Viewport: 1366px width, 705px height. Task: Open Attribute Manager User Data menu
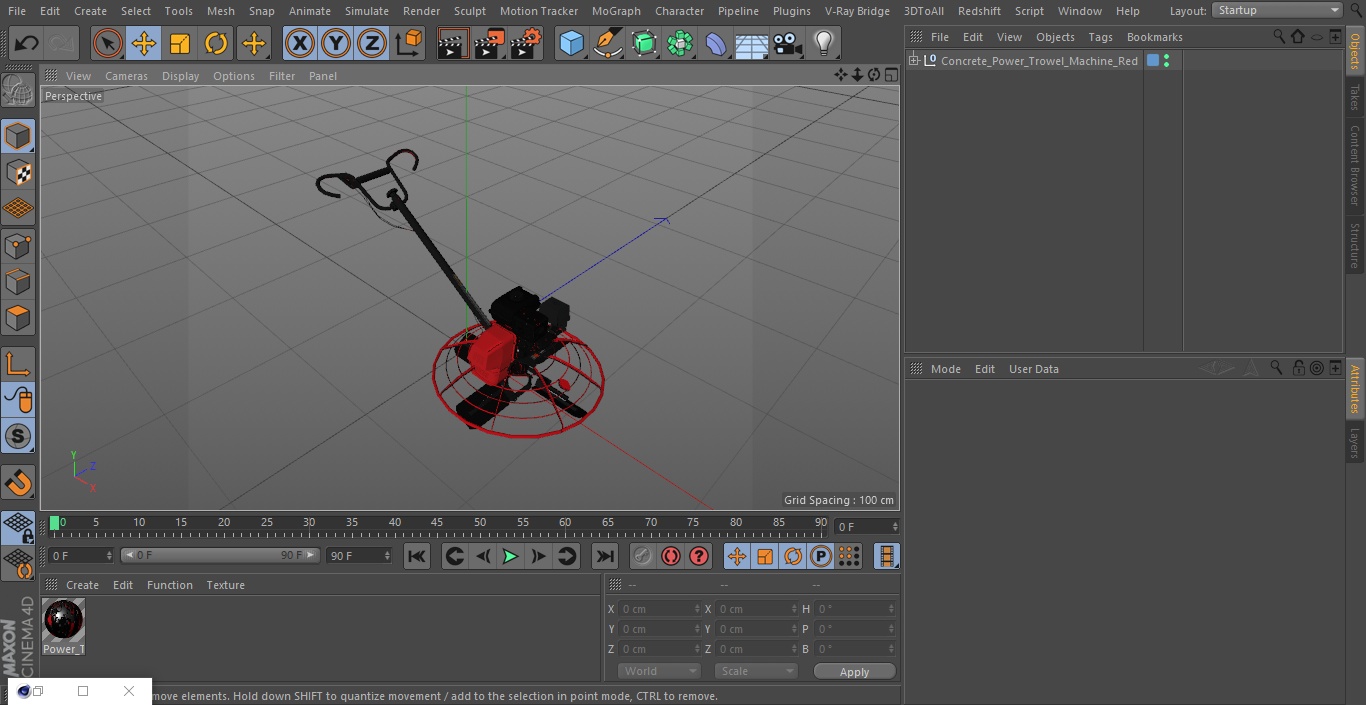click(1033, 369)
